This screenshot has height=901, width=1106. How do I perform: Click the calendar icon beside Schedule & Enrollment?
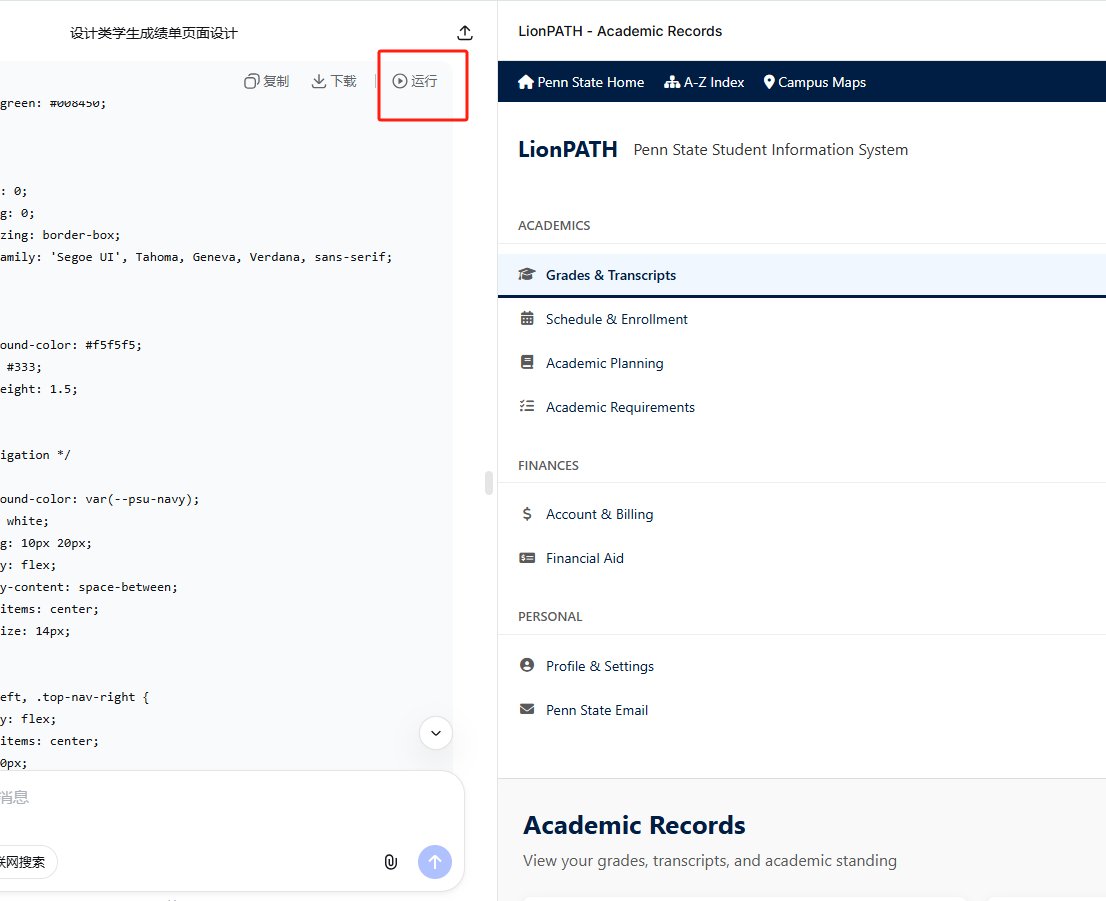click(527, 318)
